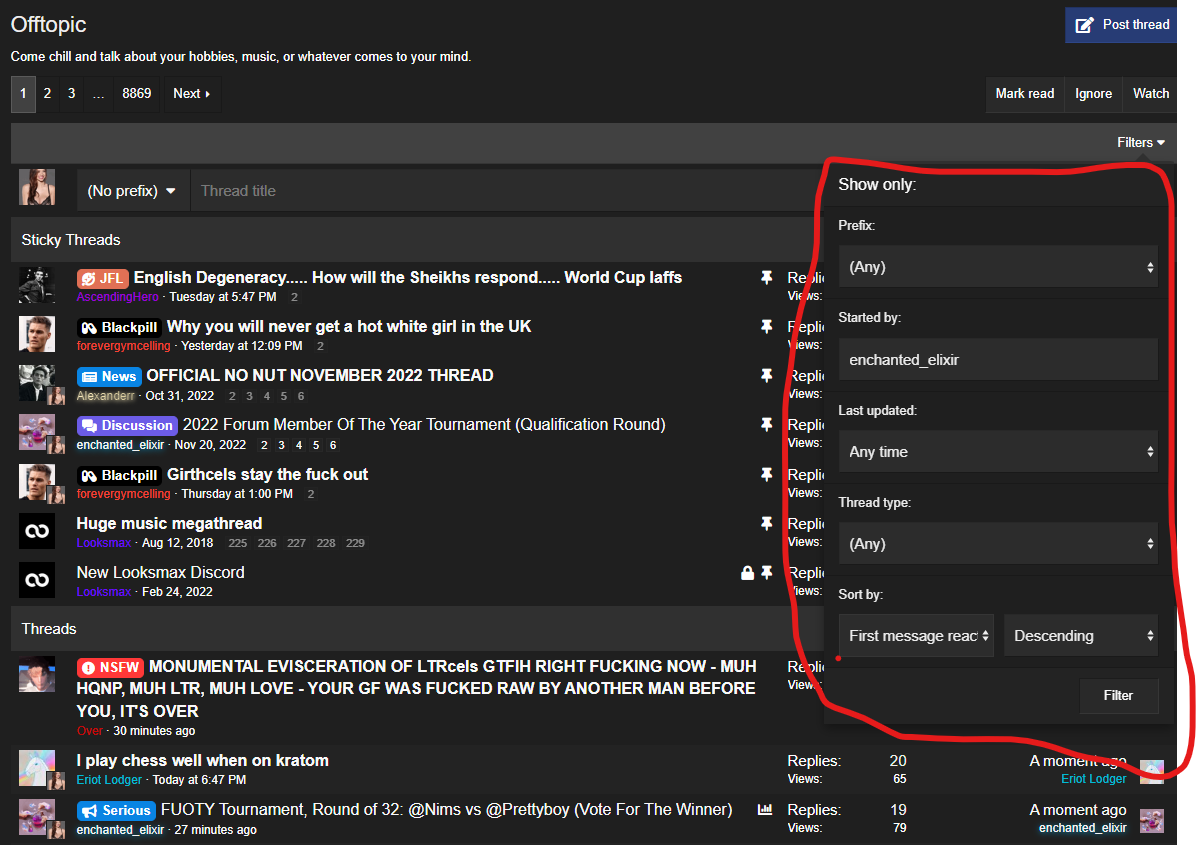Click poll icon on FUOTY Tournament thread
Image resolution: width=1197 pixels, height=845 pixels.
pyautogui.click(x=765, y=810)
